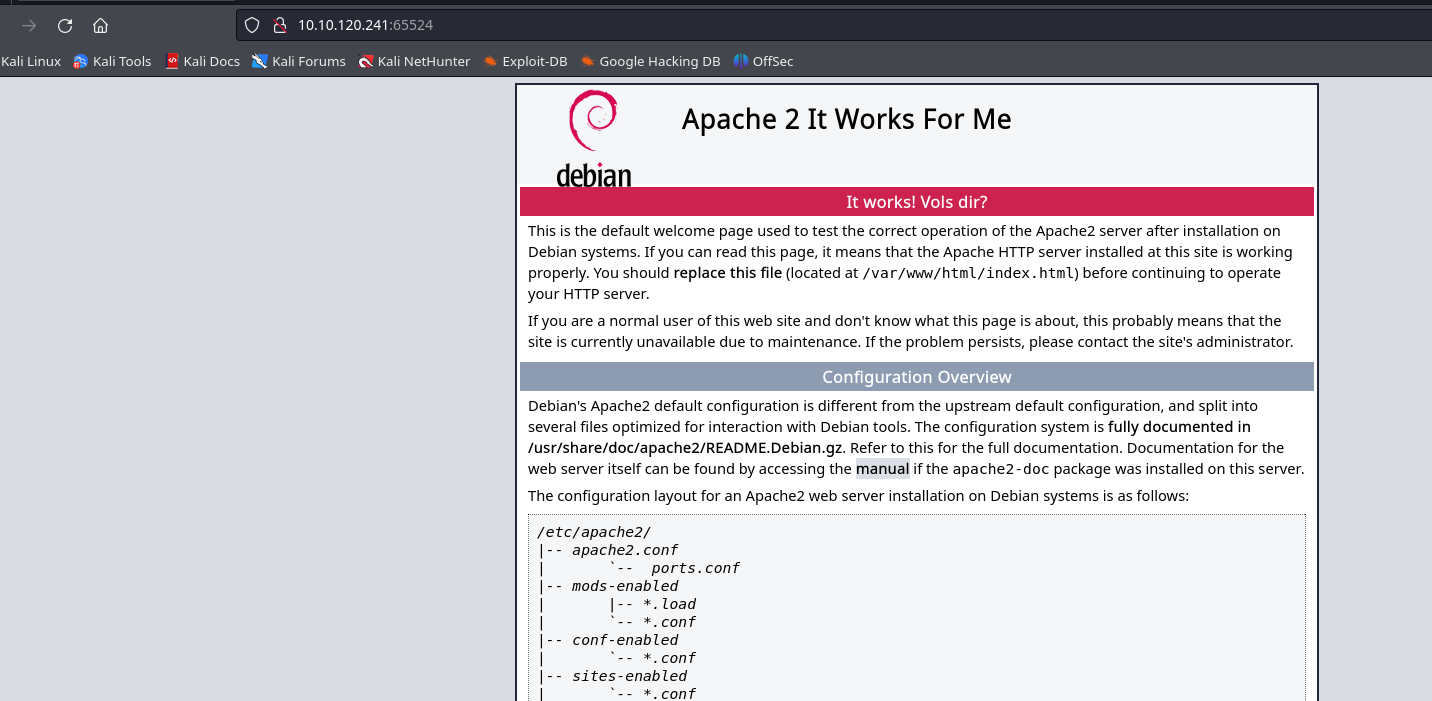This screenshot has height=701, width=1432.
Task: Click the Kali Docs bookmark favicon
Action: 172,61
